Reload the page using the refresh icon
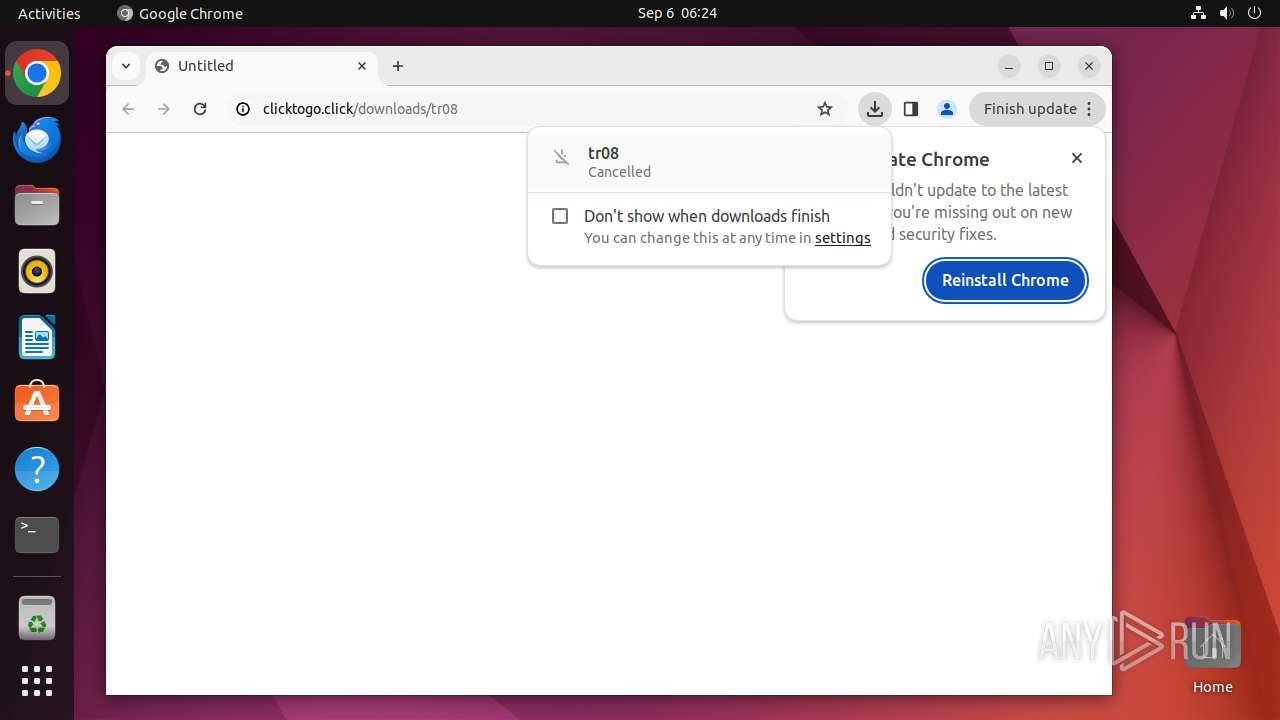 200,109
